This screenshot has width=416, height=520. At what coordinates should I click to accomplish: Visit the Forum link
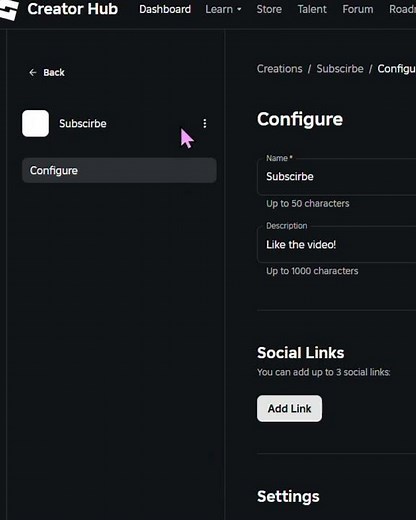click(x=358, y=9)
